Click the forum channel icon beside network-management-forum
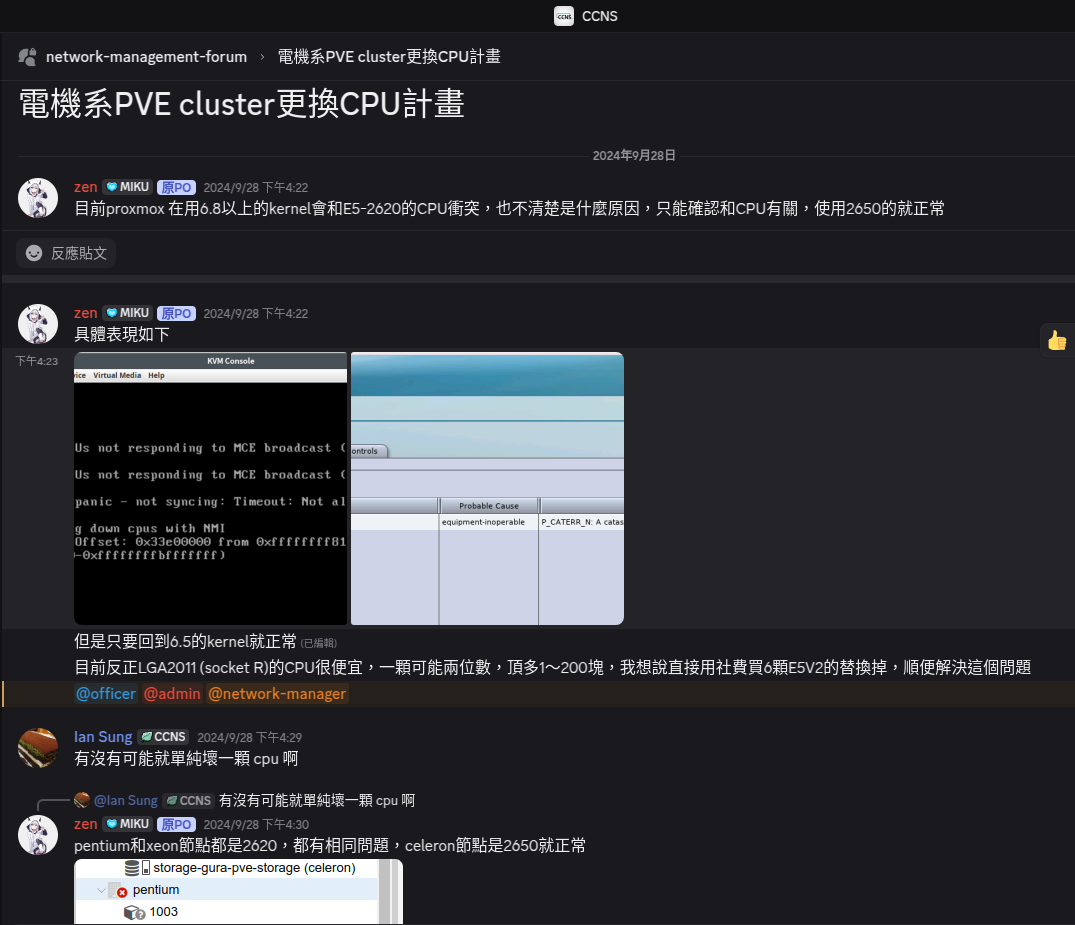1075x925 pixels. (28, 57)
